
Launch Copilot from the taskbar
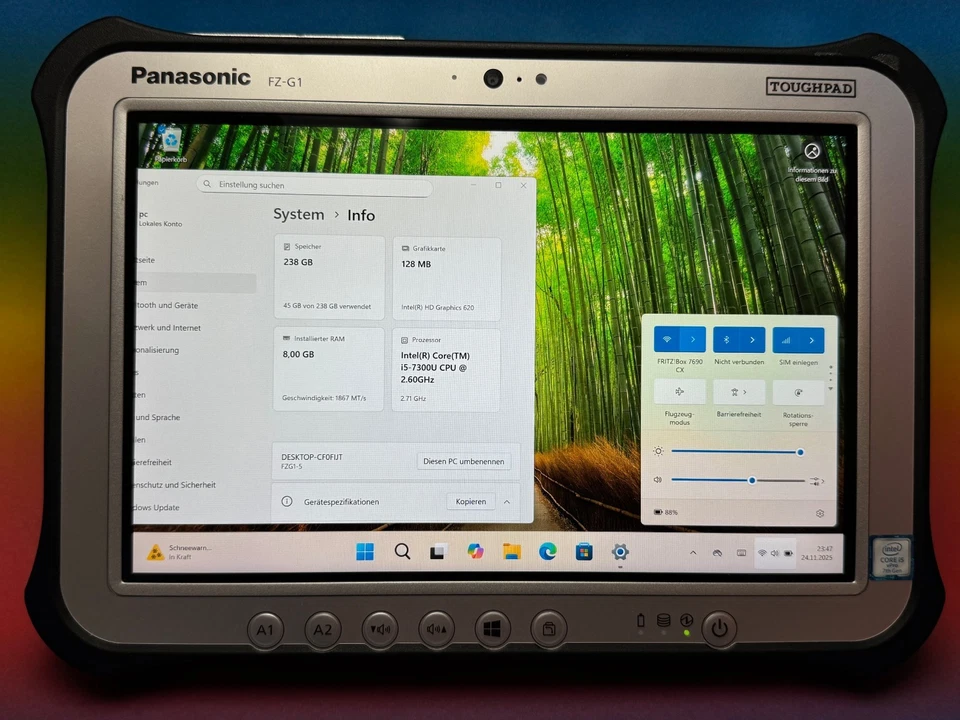point(474,551)
